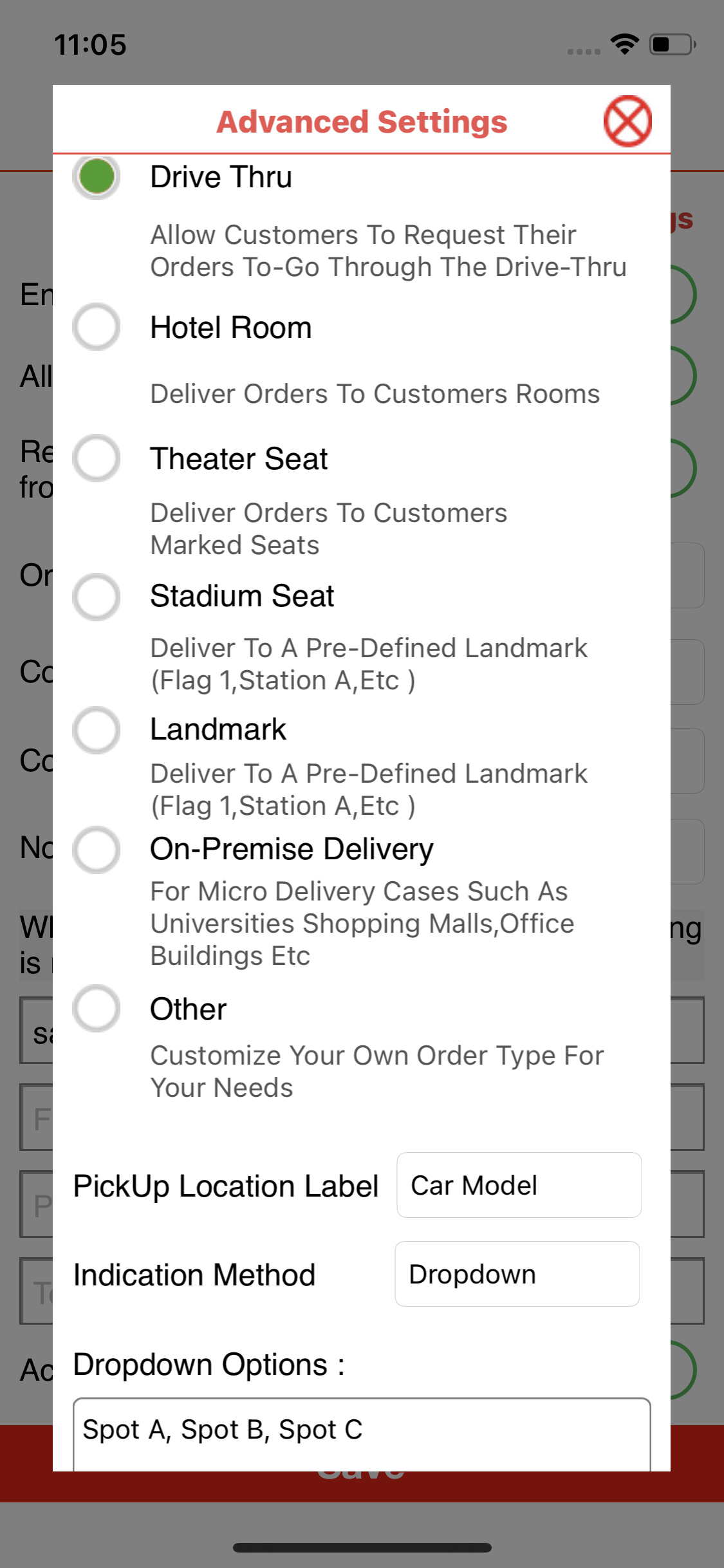This screenshot has width=724, height=1568.
Task: Tap the Landmark label text
Action: 218,729
